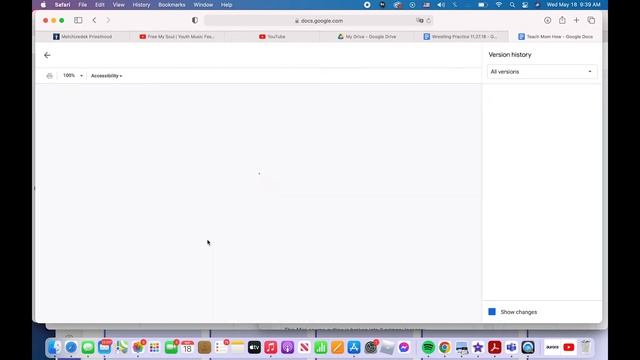Open Mail from the Dock
This screenshot has width=640, height=360.
(x=104, y=347)
